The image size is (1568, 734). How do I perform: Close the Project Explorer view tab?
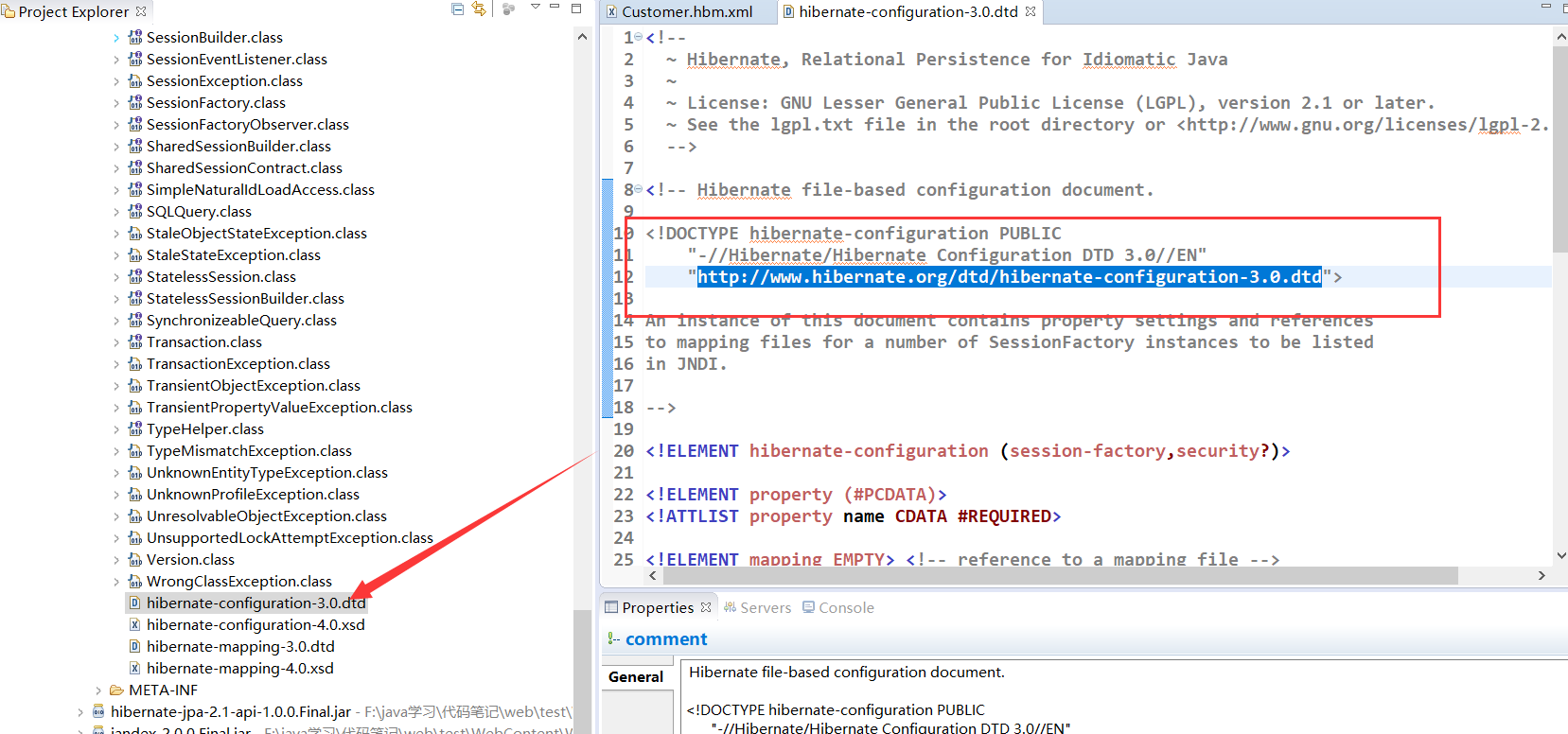click(141, 11)
